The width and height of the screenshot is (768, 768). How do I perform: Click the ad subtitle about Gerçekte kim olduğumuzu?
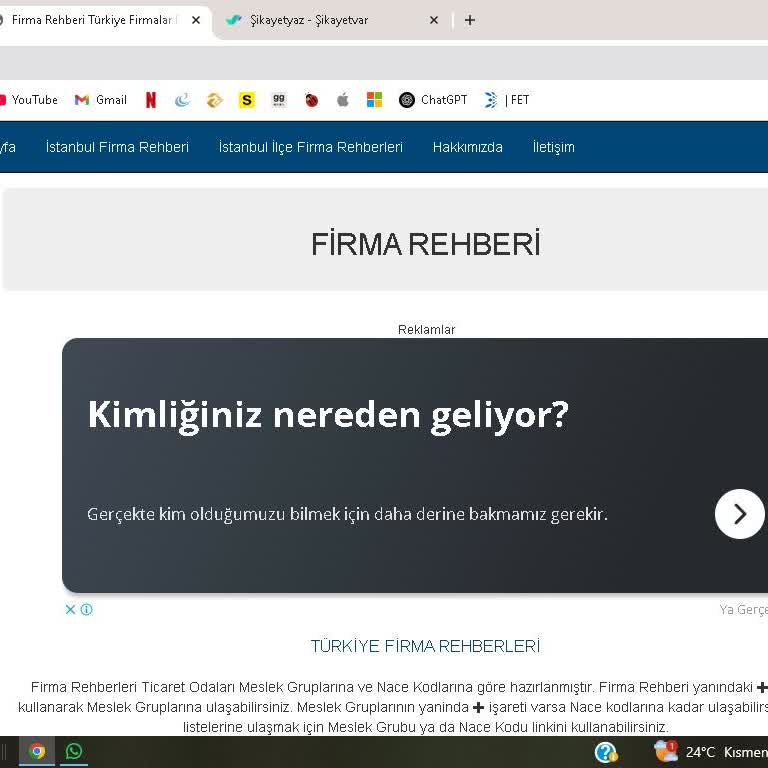point(347,514)
